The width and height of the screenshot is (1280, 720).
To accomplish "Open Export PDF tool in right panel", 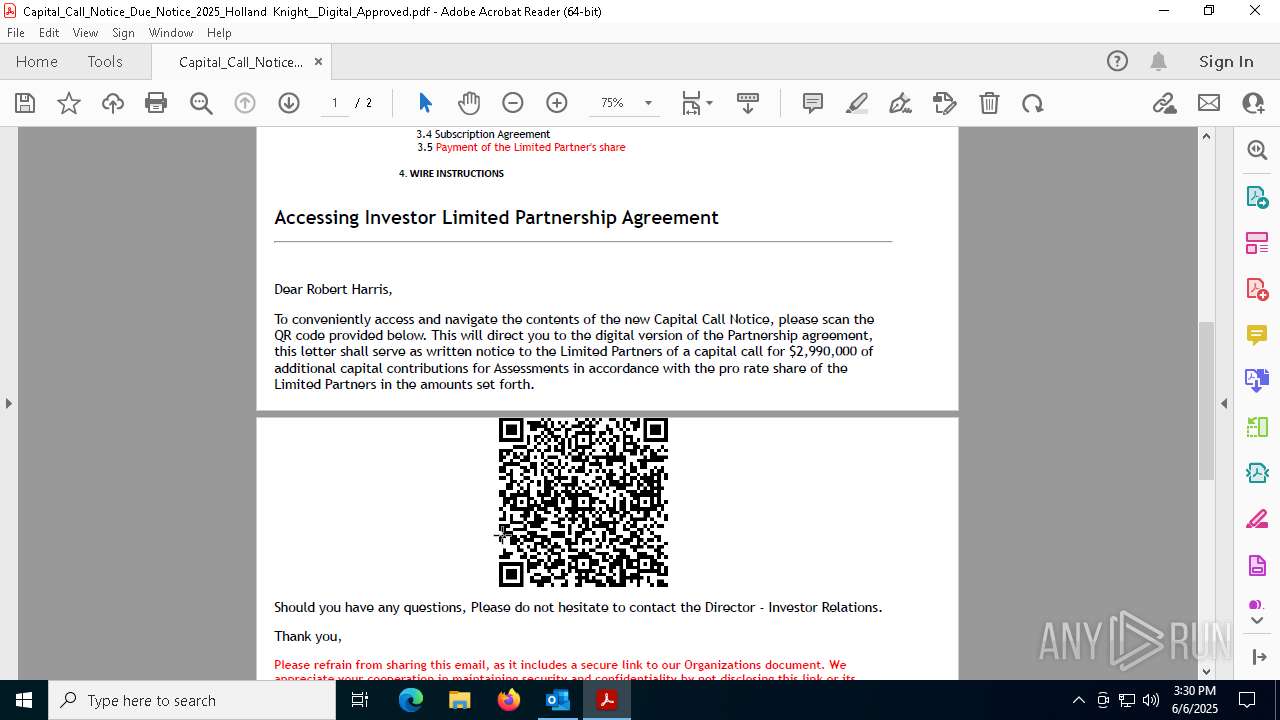I will [x=1257, y=197].
